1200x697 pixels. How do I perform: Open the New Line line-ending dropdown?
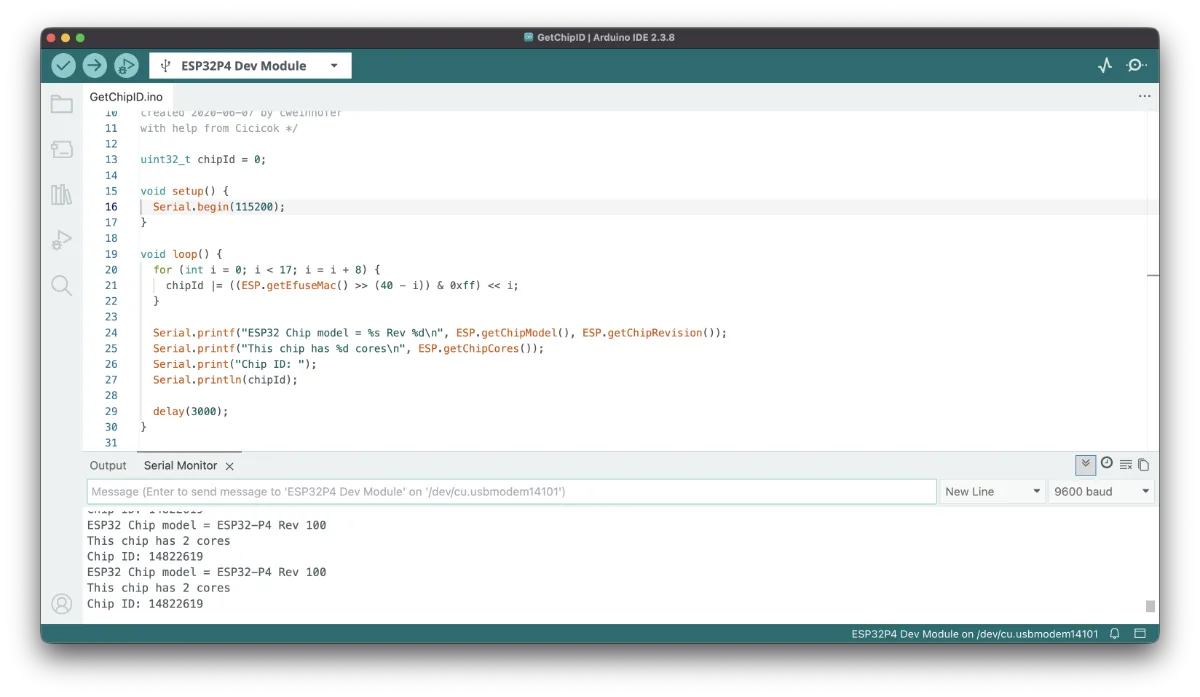coord(992,492)
